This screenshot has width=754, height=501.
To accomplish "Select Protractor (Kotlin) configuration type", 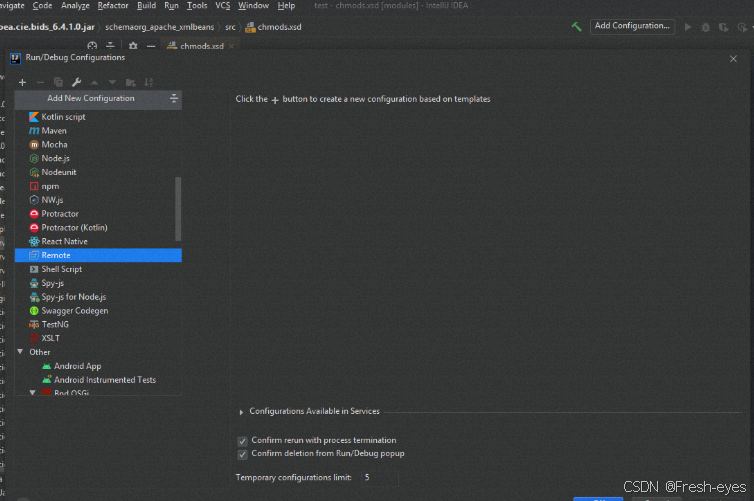I will (98, 227).
